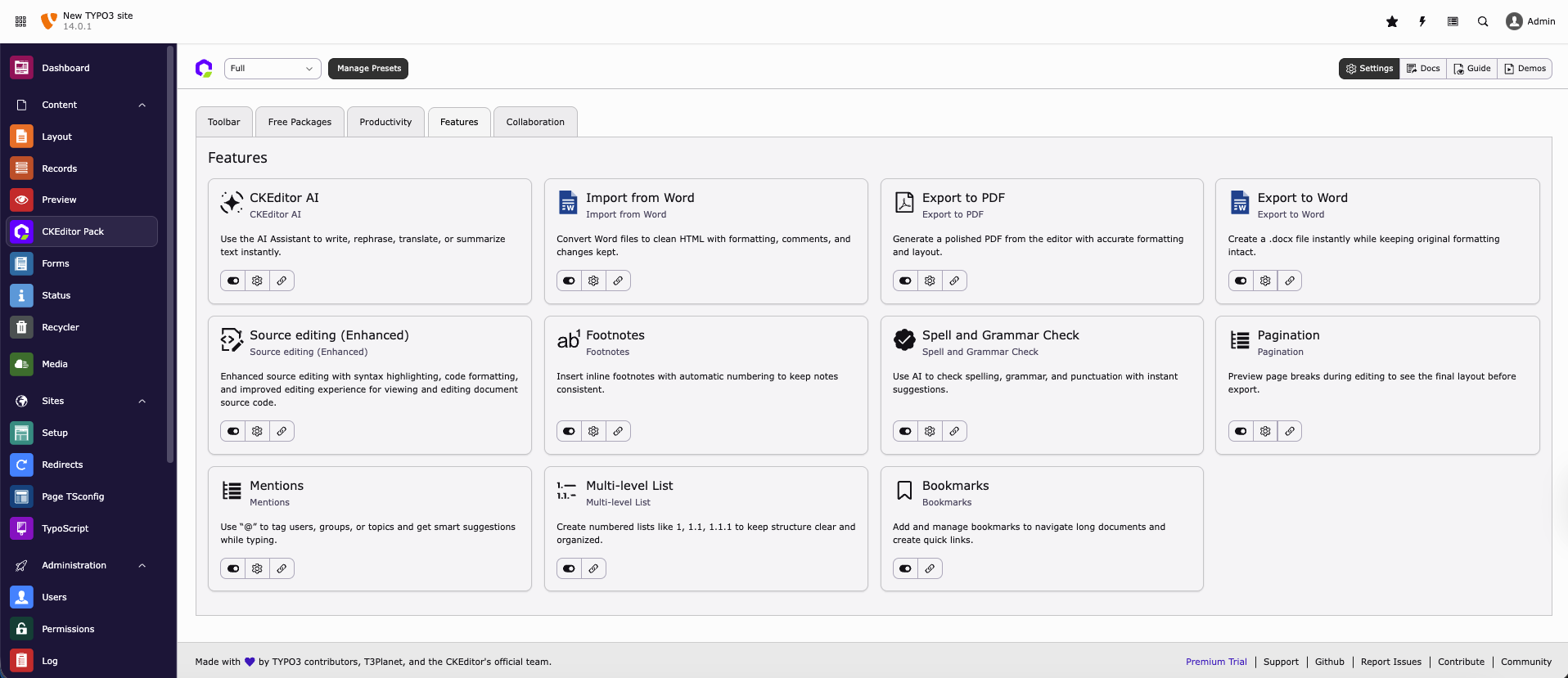Image resolution: width=1568 pixels, height=678 pixels.
Task: Switch to the Productivity tab
Action: [385, 123]
